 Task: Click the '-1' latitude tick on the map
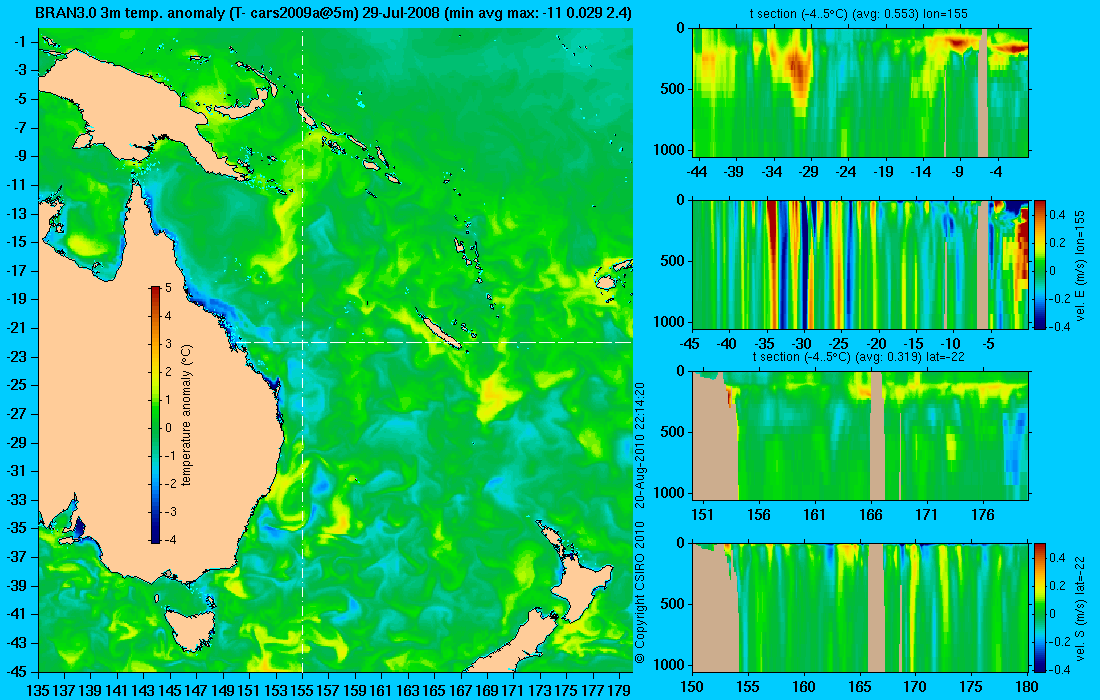click(x=20, y=42)
